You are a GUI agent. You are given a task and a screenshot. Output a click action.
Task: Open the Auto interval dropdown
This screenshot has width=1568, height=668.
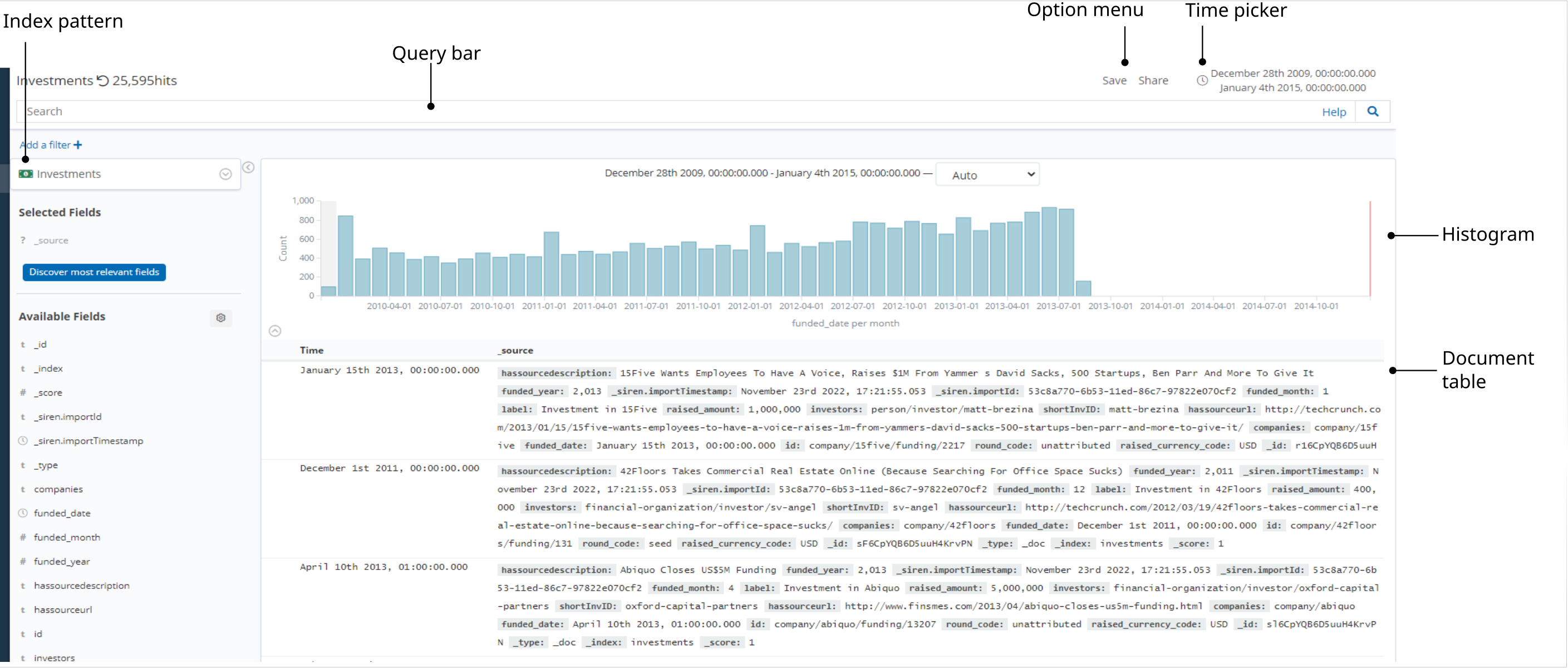[x=987, y=175]
